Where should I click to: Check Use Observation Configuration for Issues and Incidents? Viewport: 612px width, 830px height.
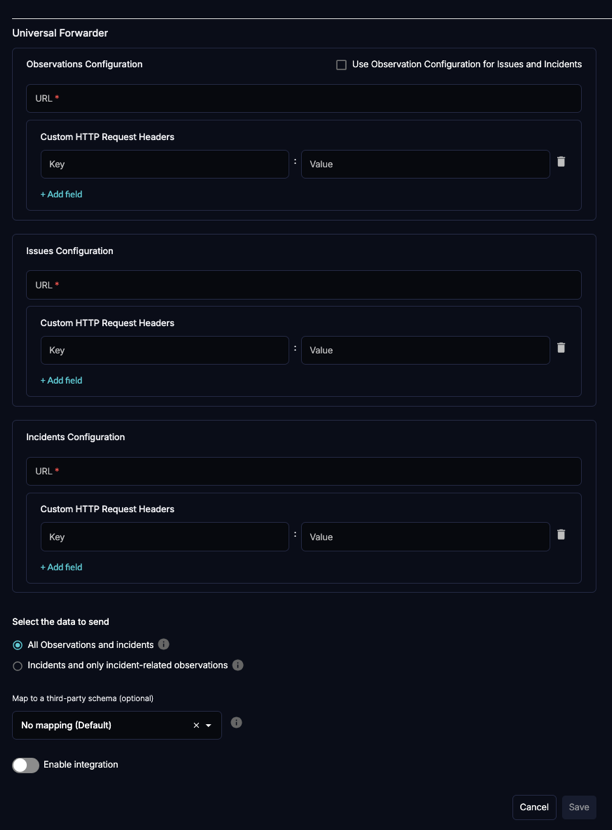(x=341, y=65)
